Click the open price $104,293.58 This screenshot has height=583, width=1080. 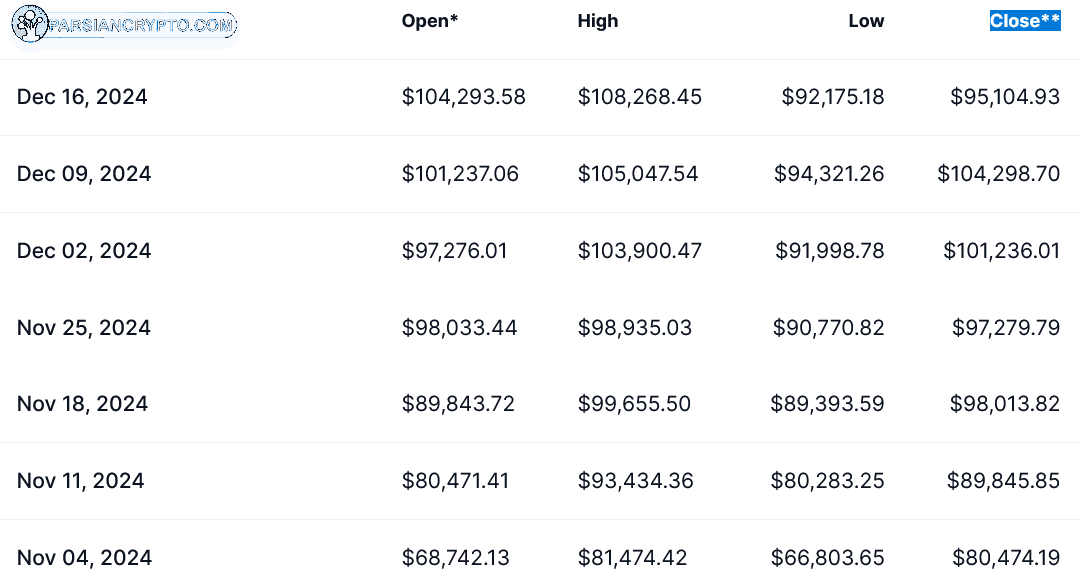pos(464,96)
